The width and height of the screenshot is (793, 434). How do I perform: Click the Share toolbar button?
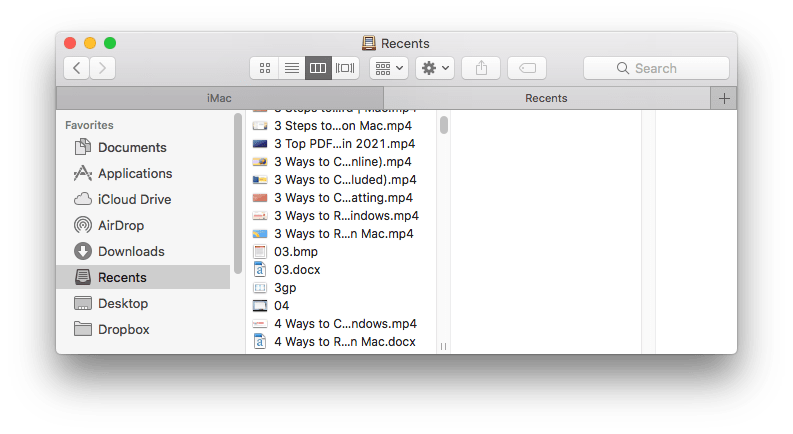pyautogui.click(x=481, y=68)
